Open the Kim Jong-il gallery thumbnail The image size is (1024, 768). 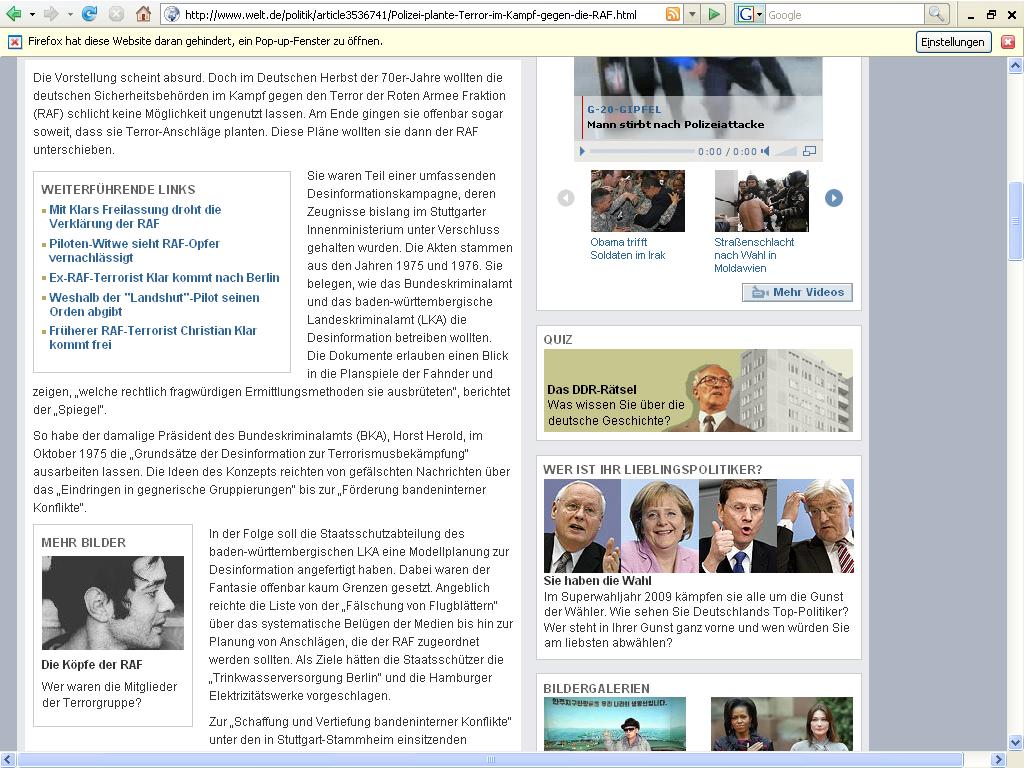coord(615,724)
